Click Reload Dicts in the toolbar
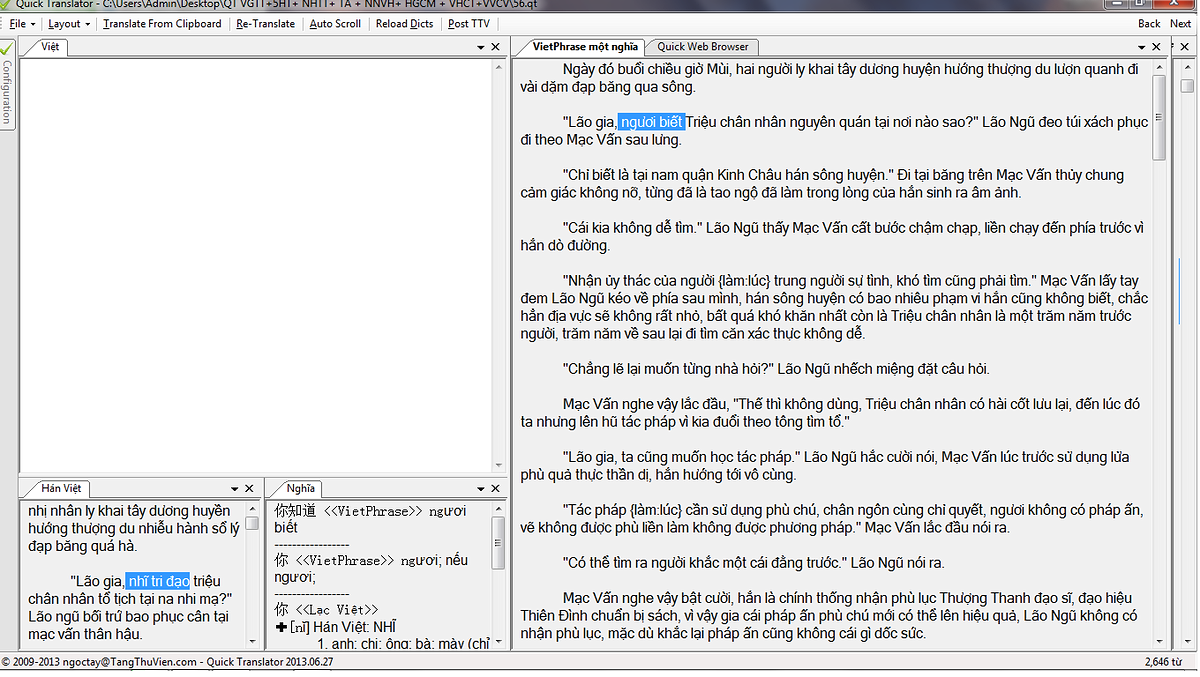This screenshot has height=677, width=1200. 404,24
